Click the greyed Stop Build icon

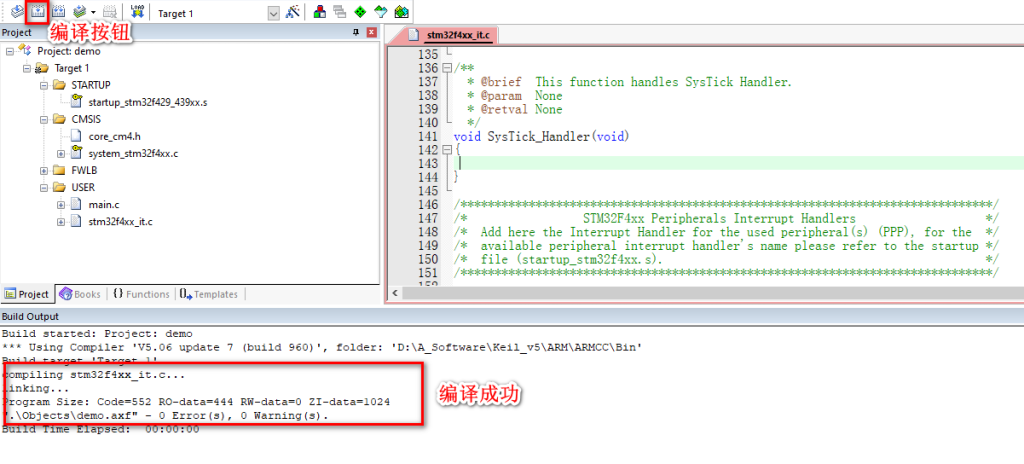pos(110,11)
